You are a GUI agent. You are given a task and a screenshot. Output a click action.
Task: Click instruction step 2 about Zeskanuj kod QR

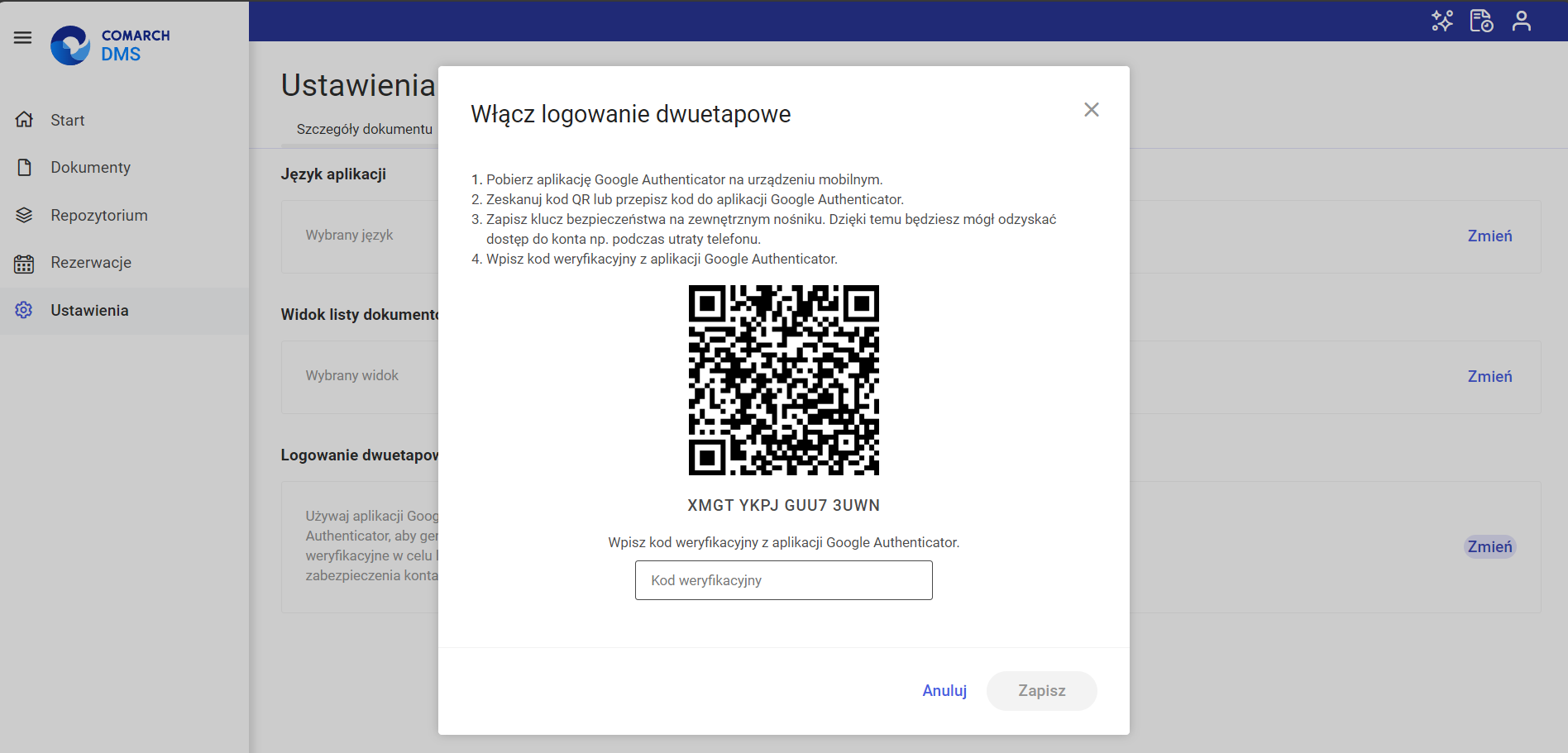(x=695, y=199)
